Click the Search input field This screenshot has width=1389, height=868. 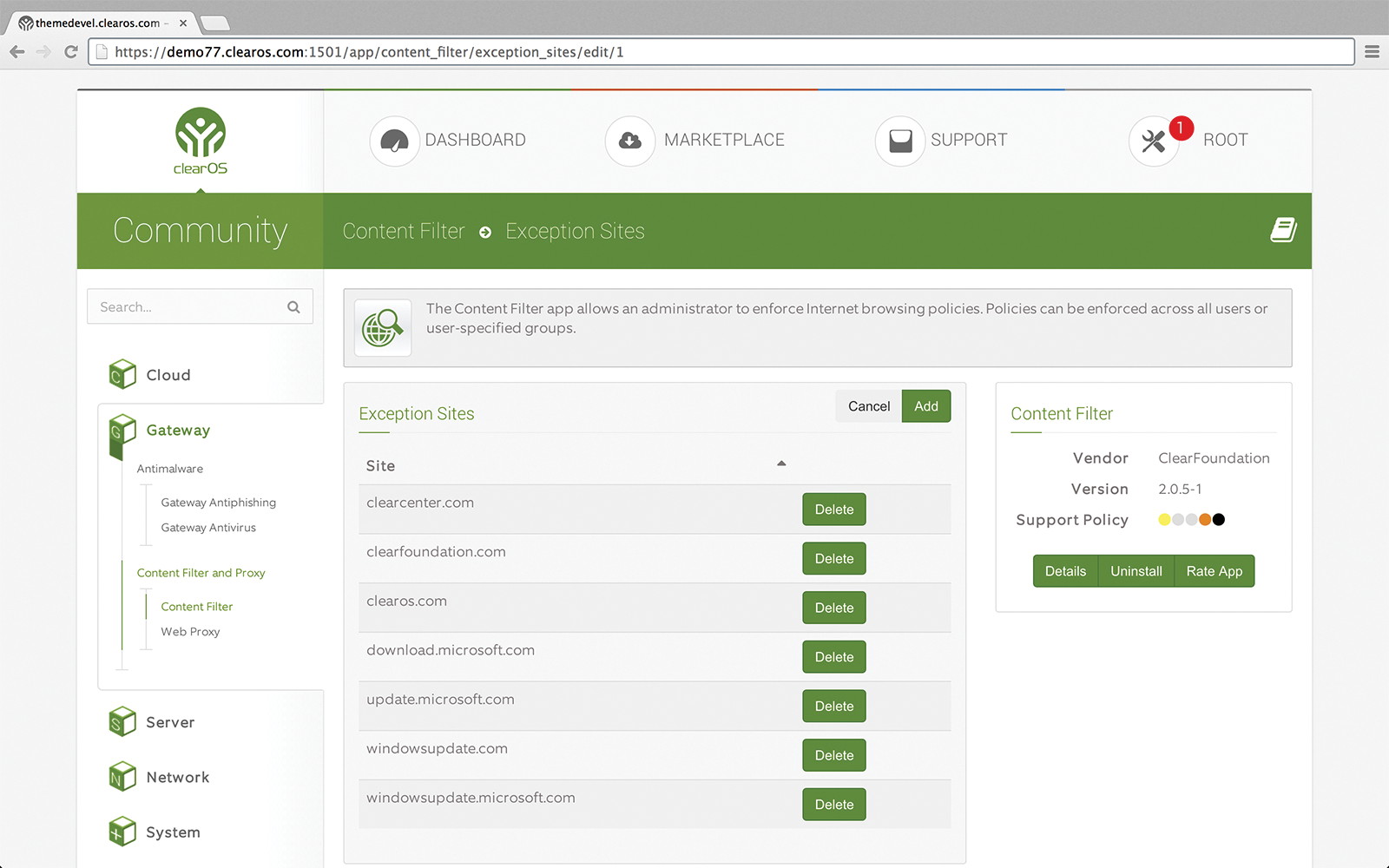pos(189,307)
